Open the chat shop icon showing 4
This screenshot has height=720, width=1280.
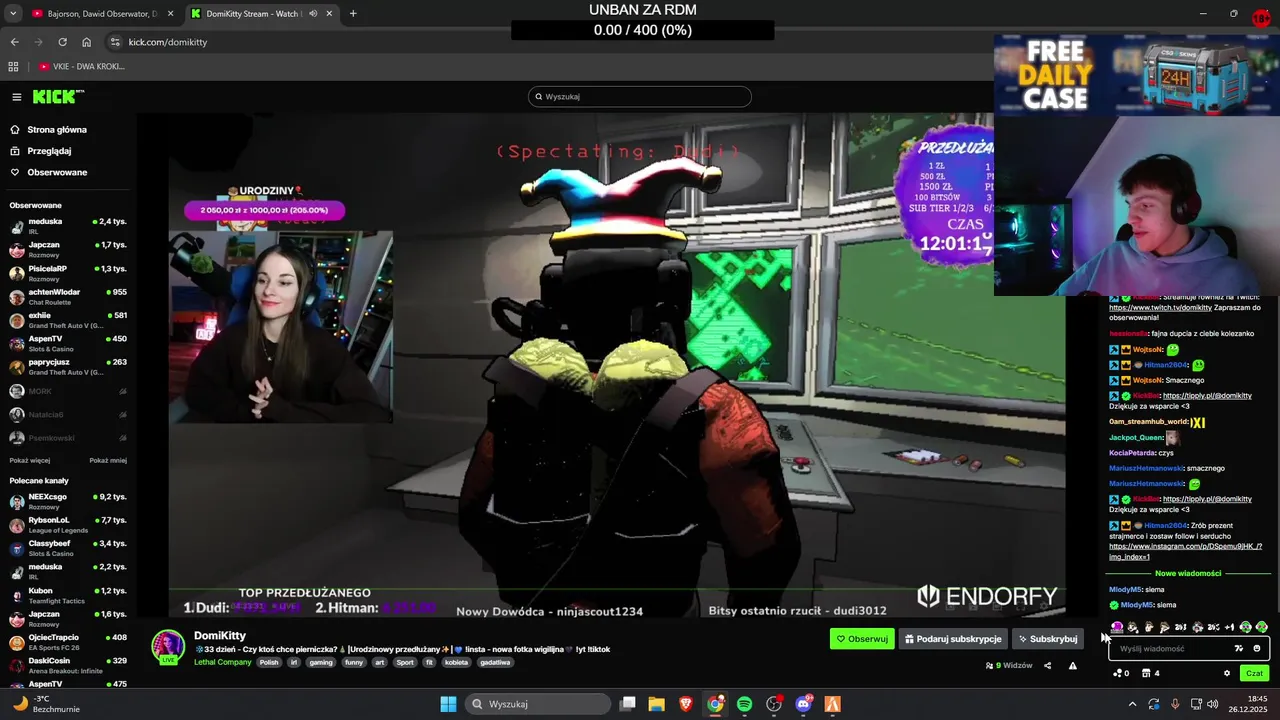click(1151, 673)
